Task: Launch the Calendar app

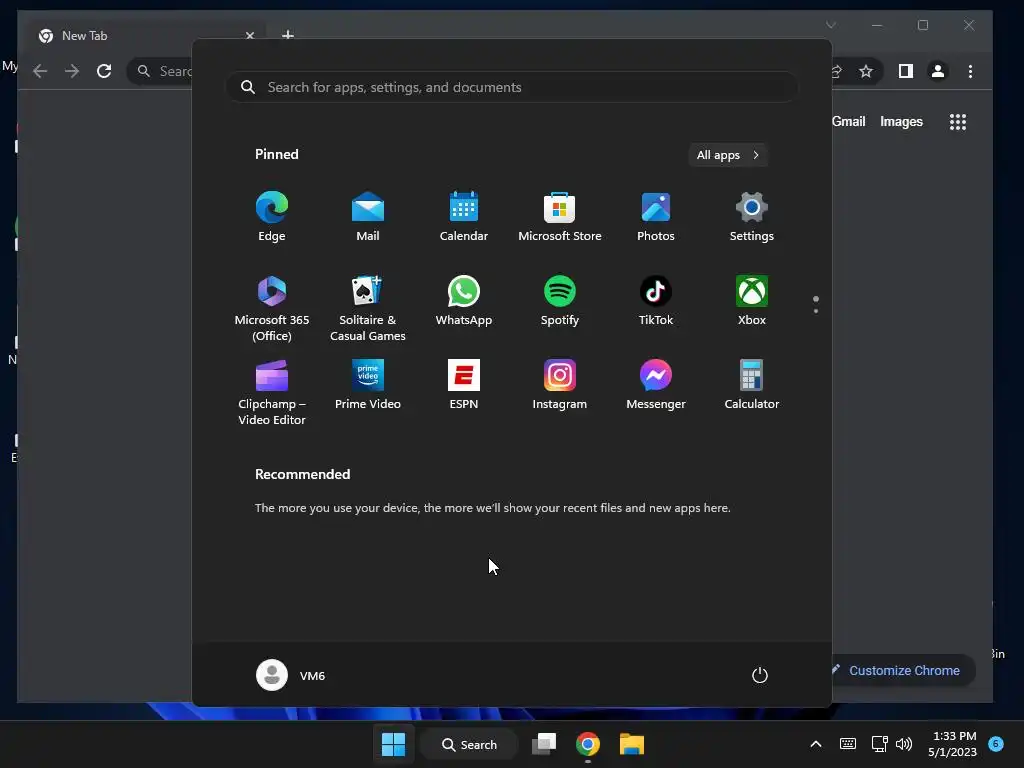Action: point(464,216)
